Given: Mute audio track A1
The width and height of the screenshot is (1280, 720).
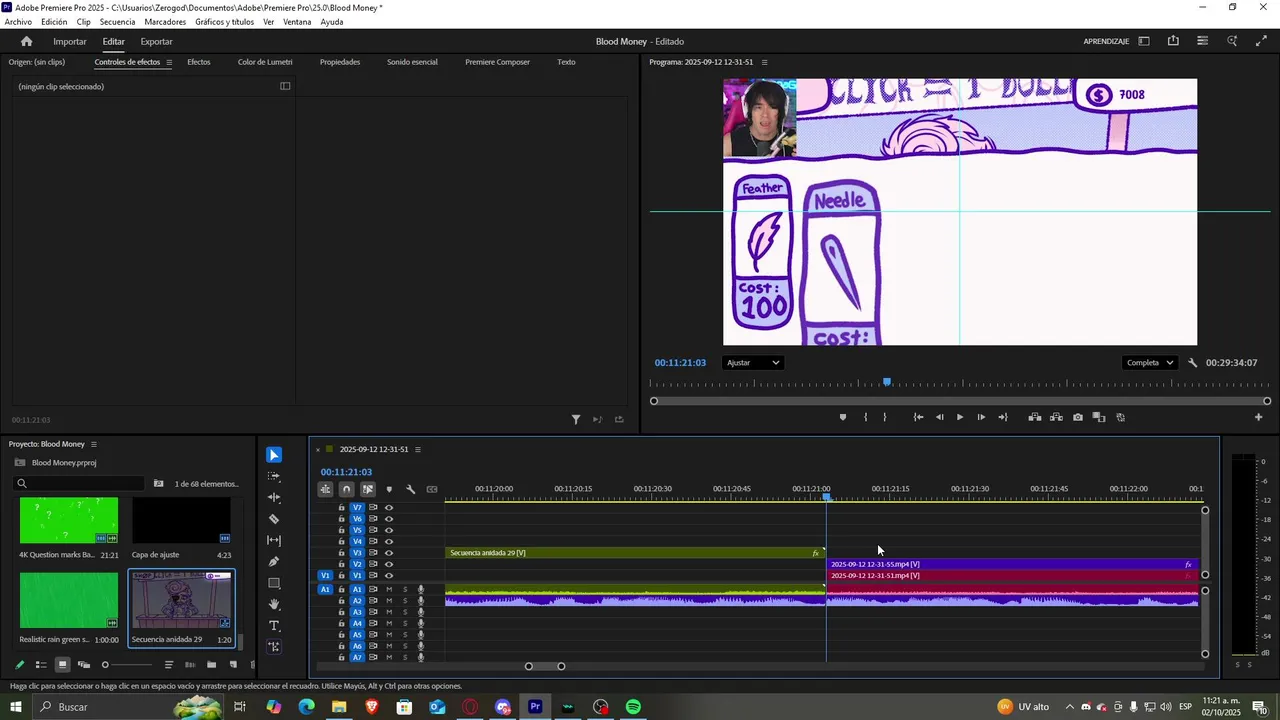Looking at the screenshot, I should [x=389, y=590].
